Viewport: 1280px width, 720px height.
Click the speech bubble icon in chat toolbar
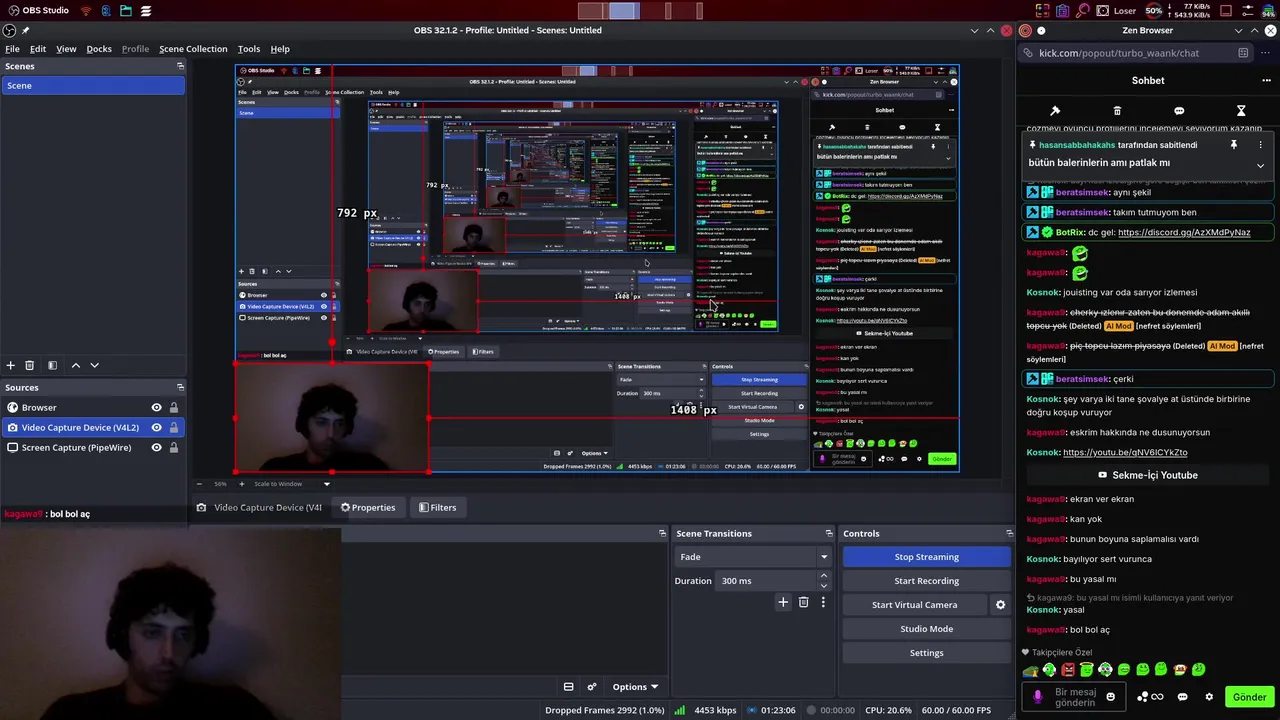coord(1179,110)
